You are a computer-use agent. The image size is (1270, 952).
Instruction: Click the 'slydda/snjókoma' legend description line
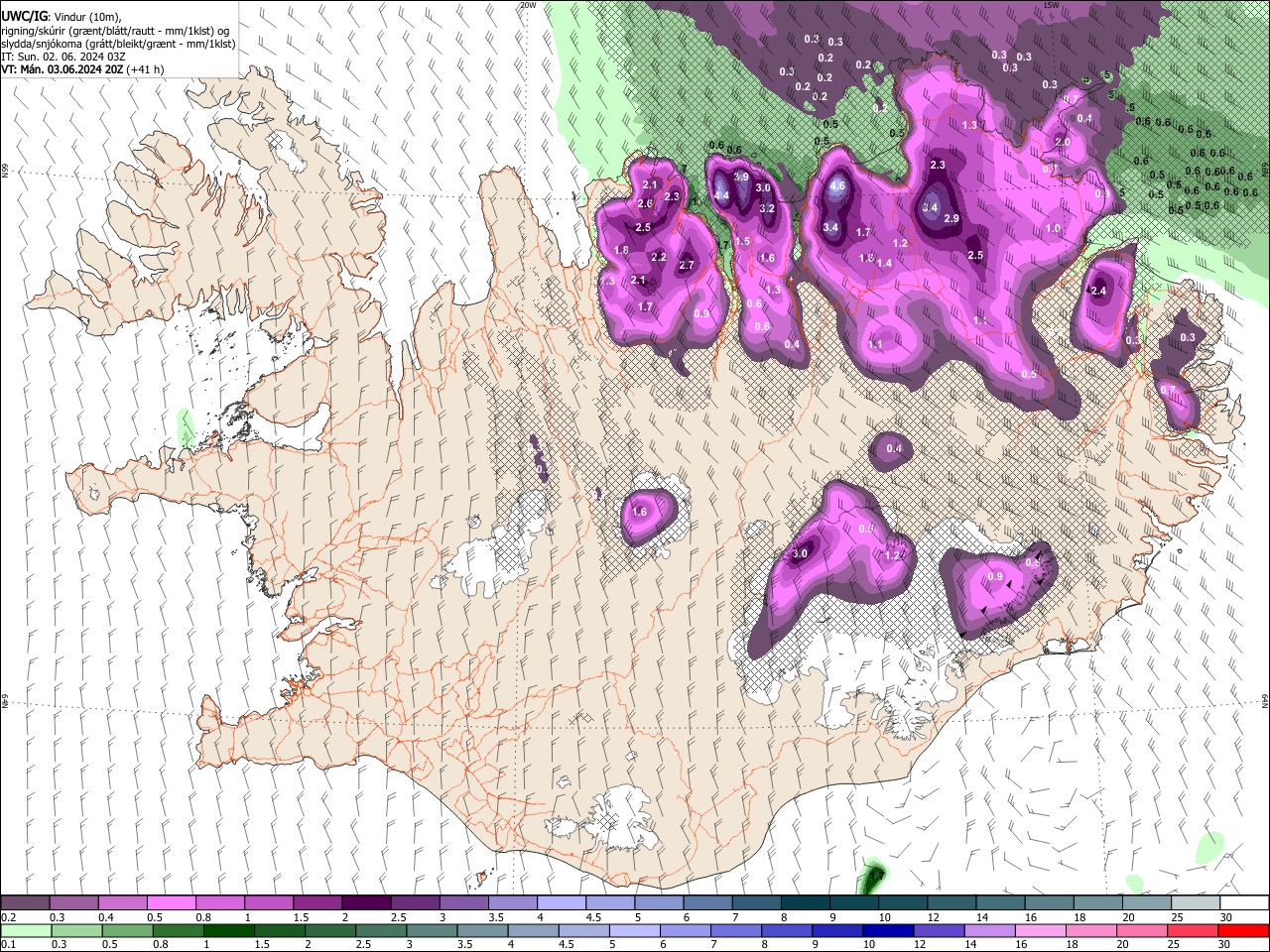tap(118, 44)
